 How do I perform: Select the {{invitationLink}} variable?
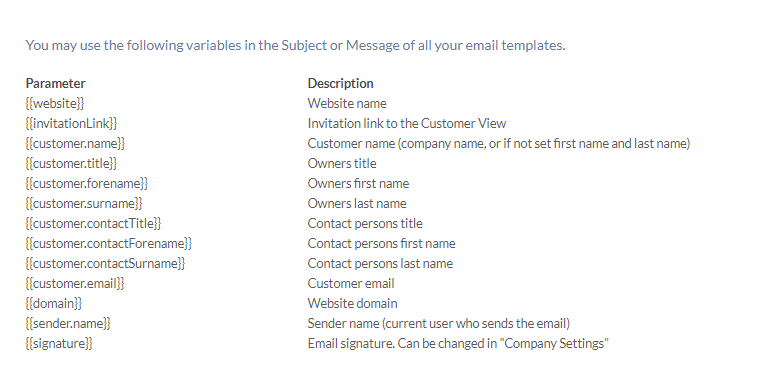coord(71,124)
